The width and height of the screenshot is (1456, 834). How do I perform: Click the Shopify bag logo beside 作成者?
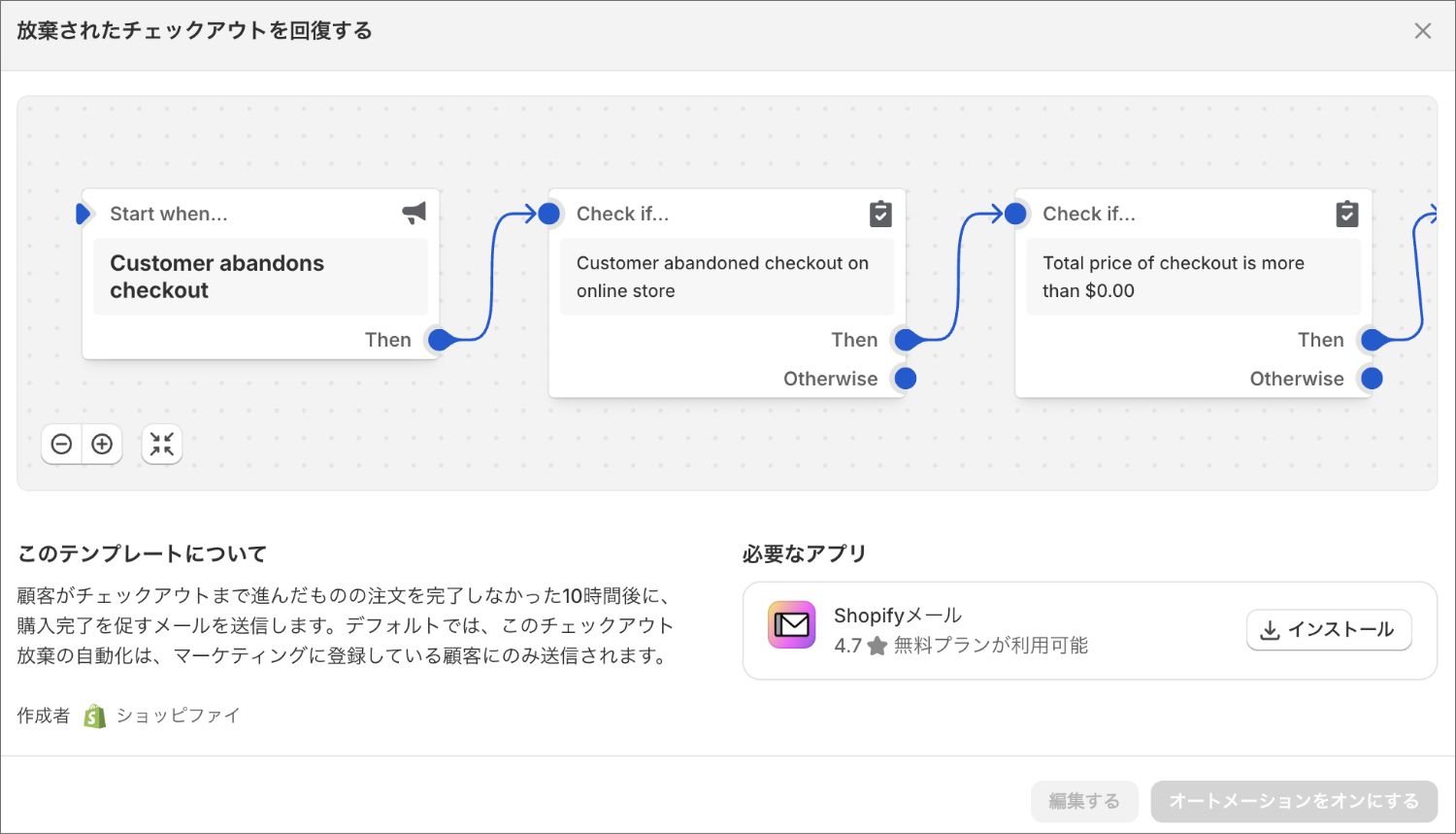(x=94, y=717)
